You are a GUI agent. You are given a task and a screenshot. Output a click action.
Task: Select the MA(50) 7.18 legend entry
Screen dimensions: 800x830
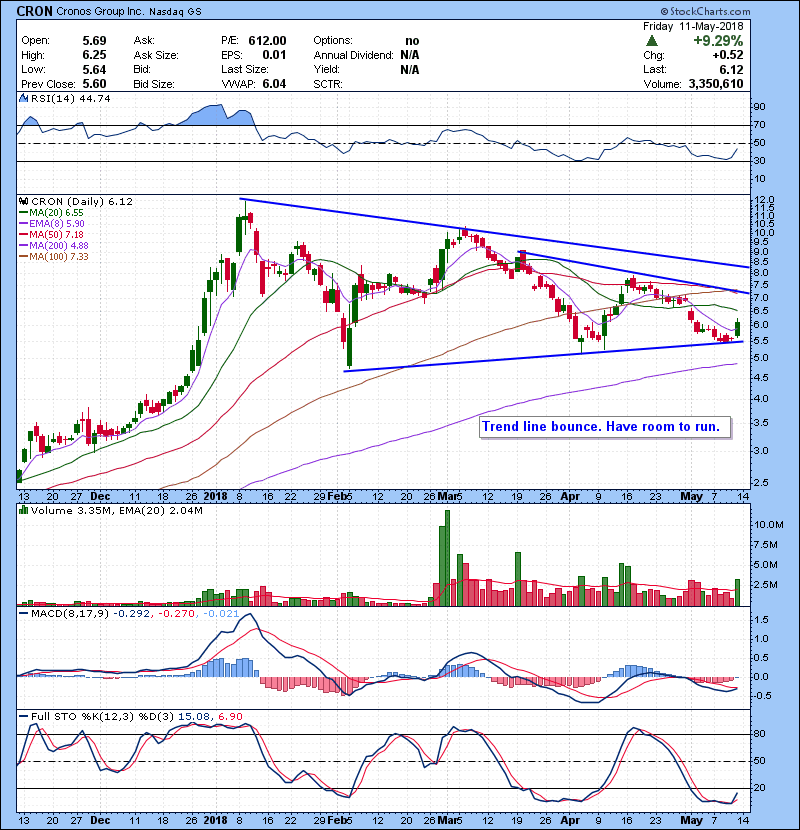coord(56,234)
